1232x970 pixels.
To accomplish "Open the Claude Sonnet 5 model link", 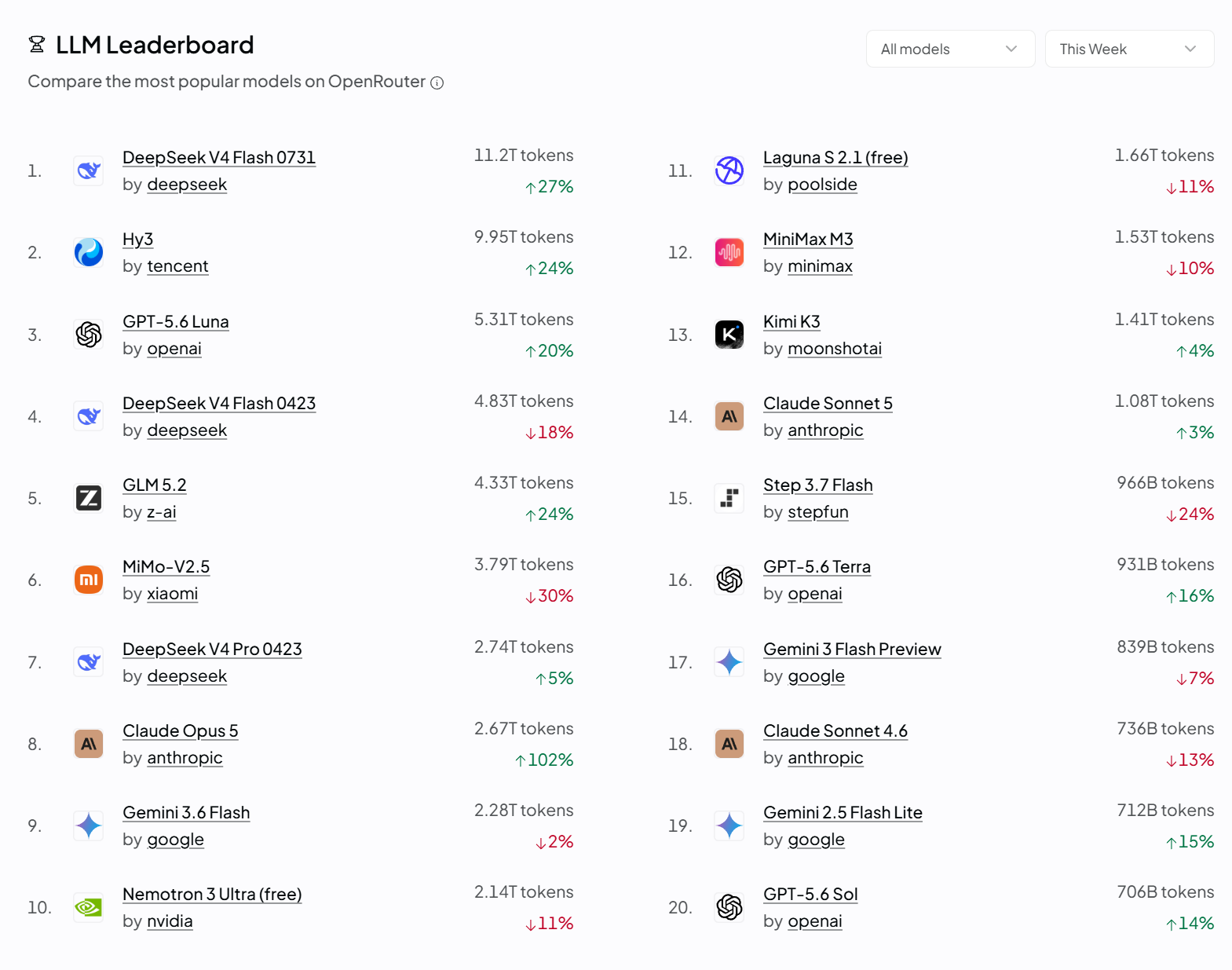I will (828, 404).
